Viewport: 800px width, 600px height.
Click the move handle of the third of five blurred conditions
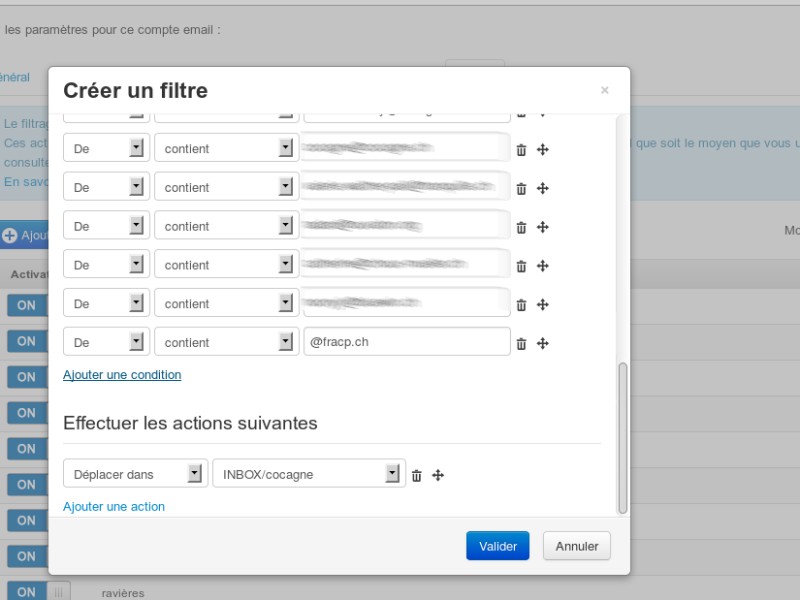(543, 227)
